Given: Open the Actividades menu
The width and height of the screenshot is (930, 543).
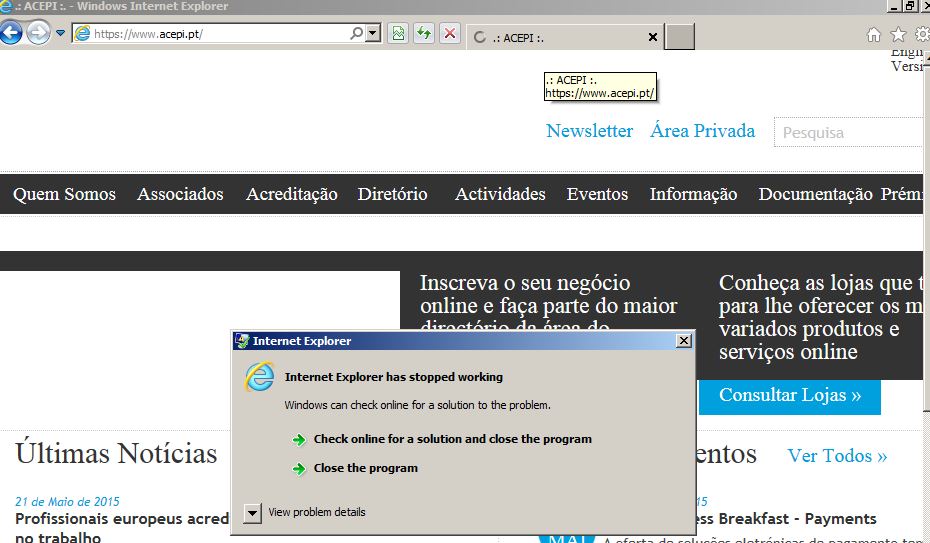Looking at the screenshot, I should 500,194.
